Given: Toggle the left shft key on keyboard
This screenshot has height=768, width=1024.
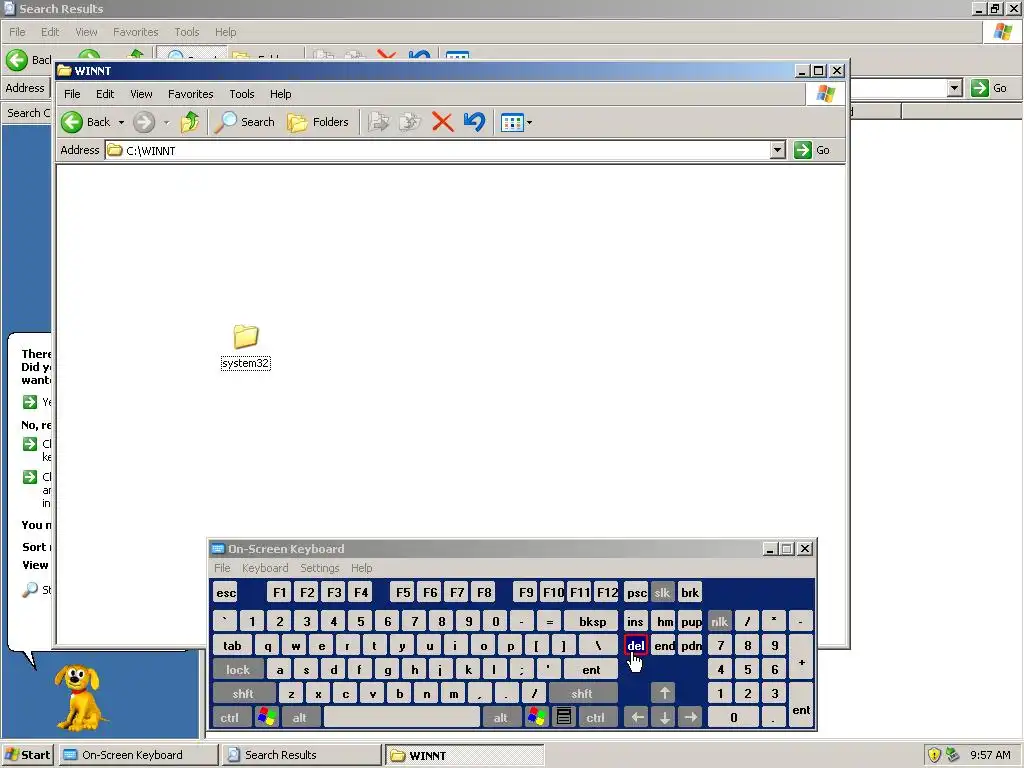Looking at the screenshot, I should [x=243, y=694].
